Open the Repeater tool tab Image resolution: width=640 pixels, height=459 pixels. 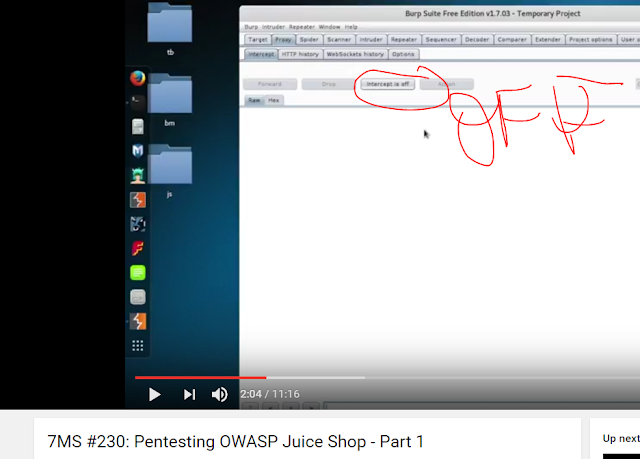(404, 40)
